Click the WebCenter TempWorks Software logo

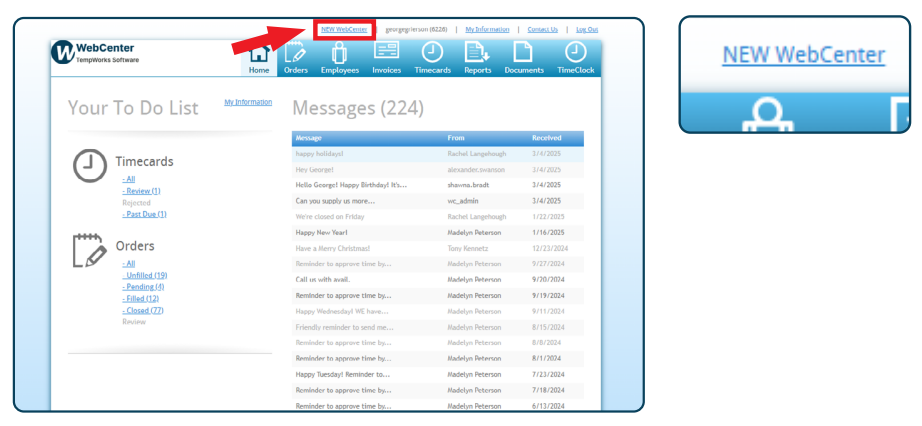pos(95,52)
